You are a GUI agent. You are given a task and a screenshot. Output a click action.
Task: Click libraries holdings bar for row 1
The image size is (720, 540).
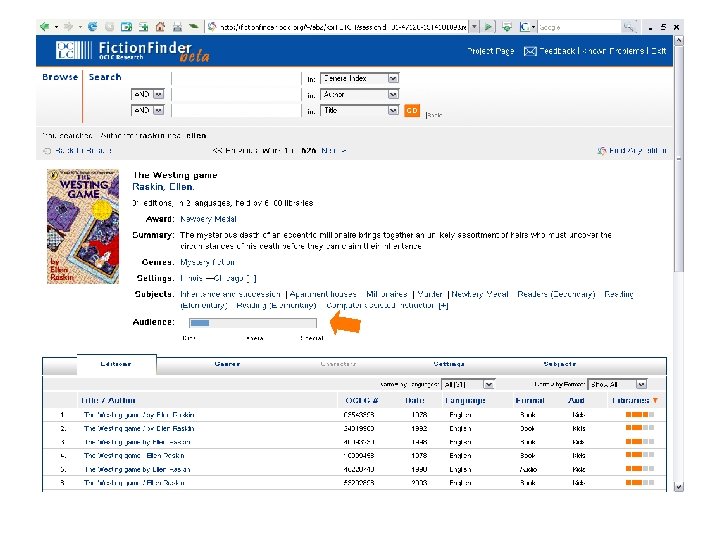coord(640,415)
